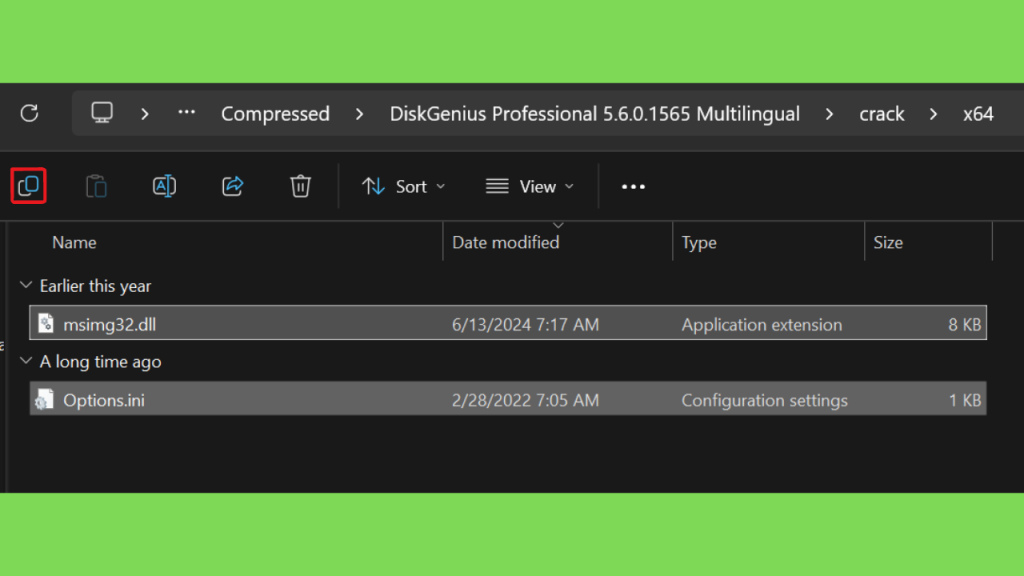Click the date 6/13/2024 7:17 AM
The height and width of the screenshot is (576, 1024).
coord(525,325)
